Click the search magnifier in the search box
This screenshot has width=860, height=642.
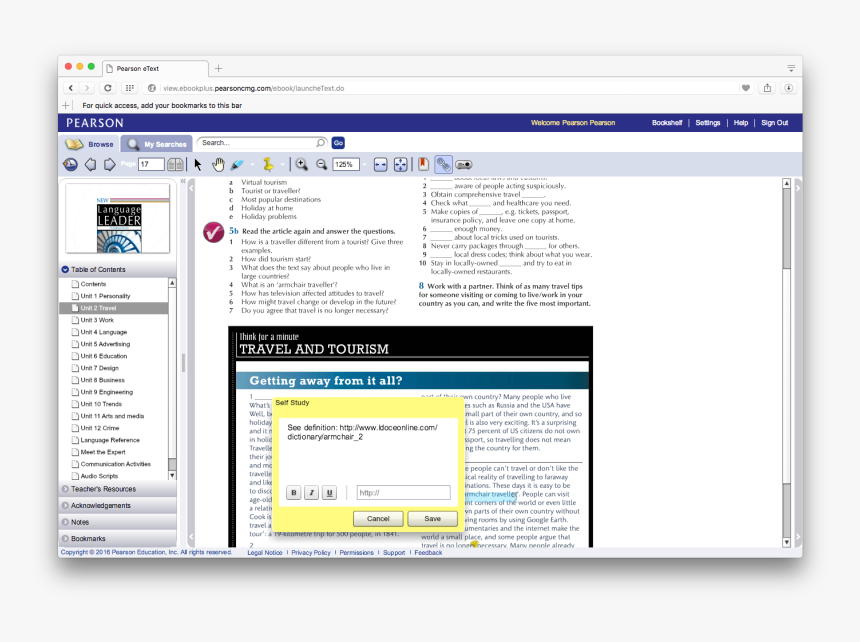click(x=320, y=143)
